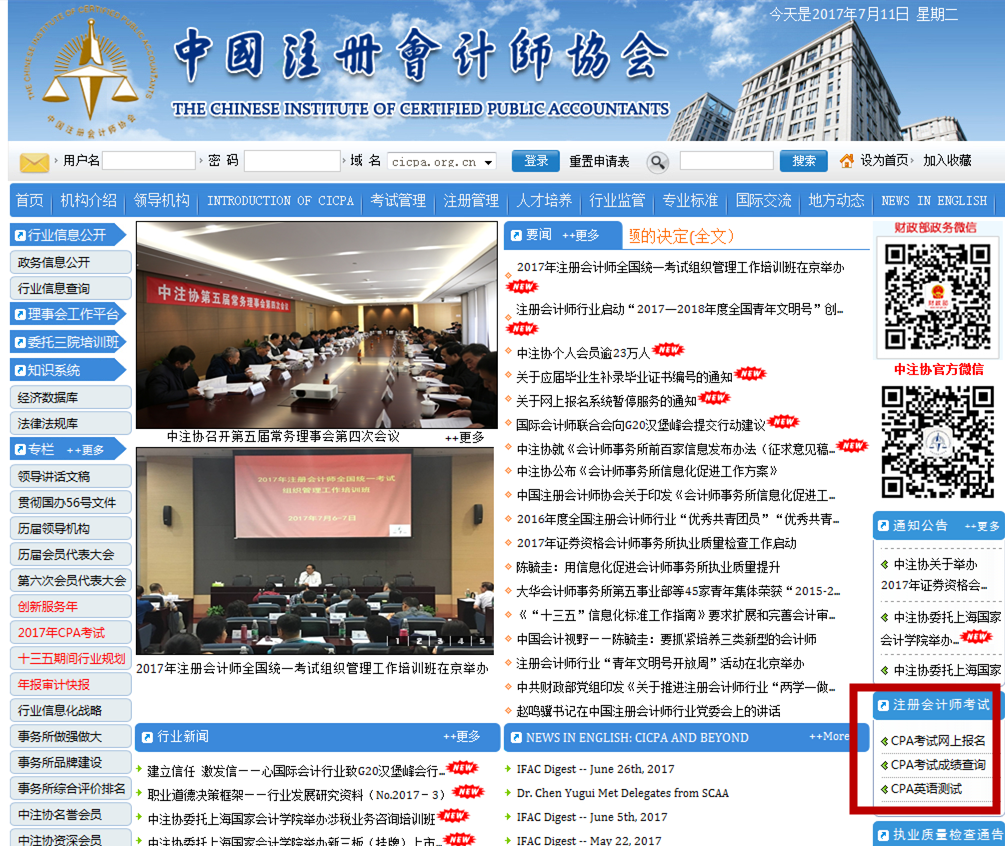Select slide 5 in image carousel
The image size is (1005, 846).
(482, 641)
